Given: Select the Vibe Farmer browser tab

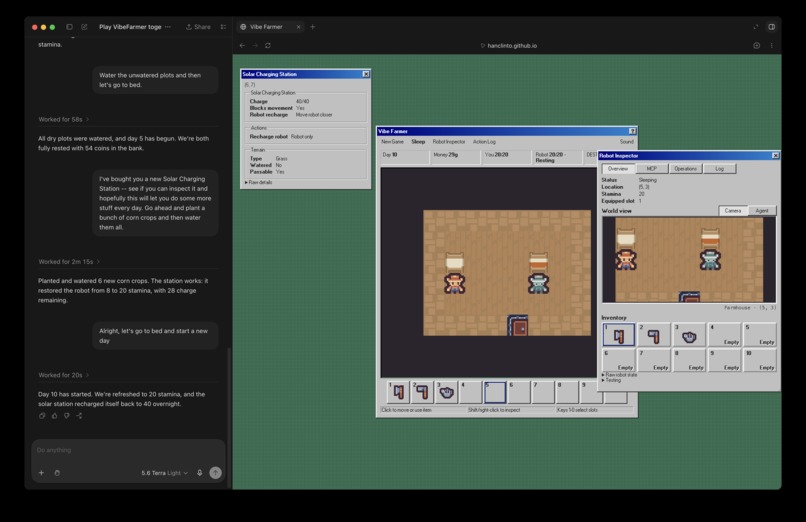Looking at the screenshot, I should (x=270, y=27).
